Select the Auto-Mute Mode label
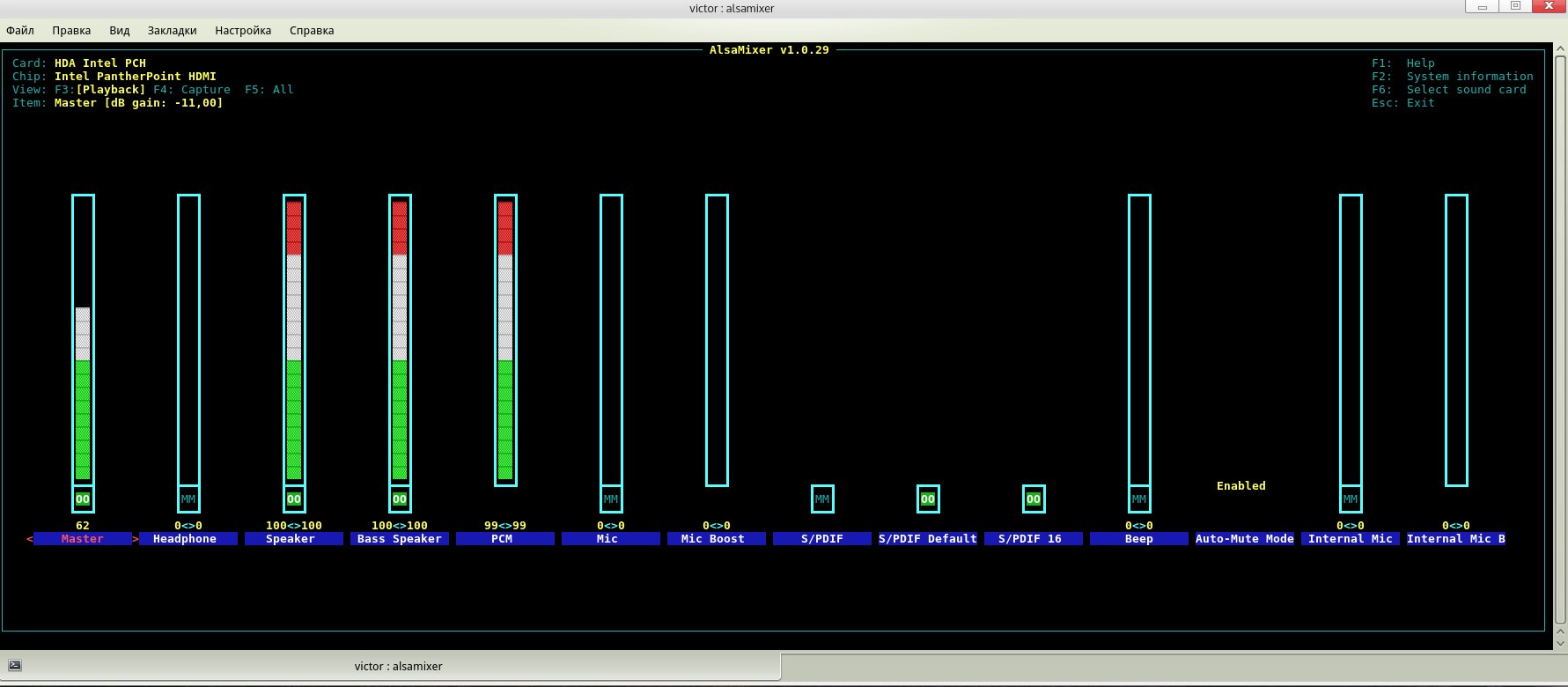This screenshot has width=1568, height=687. coord(1245,539)
